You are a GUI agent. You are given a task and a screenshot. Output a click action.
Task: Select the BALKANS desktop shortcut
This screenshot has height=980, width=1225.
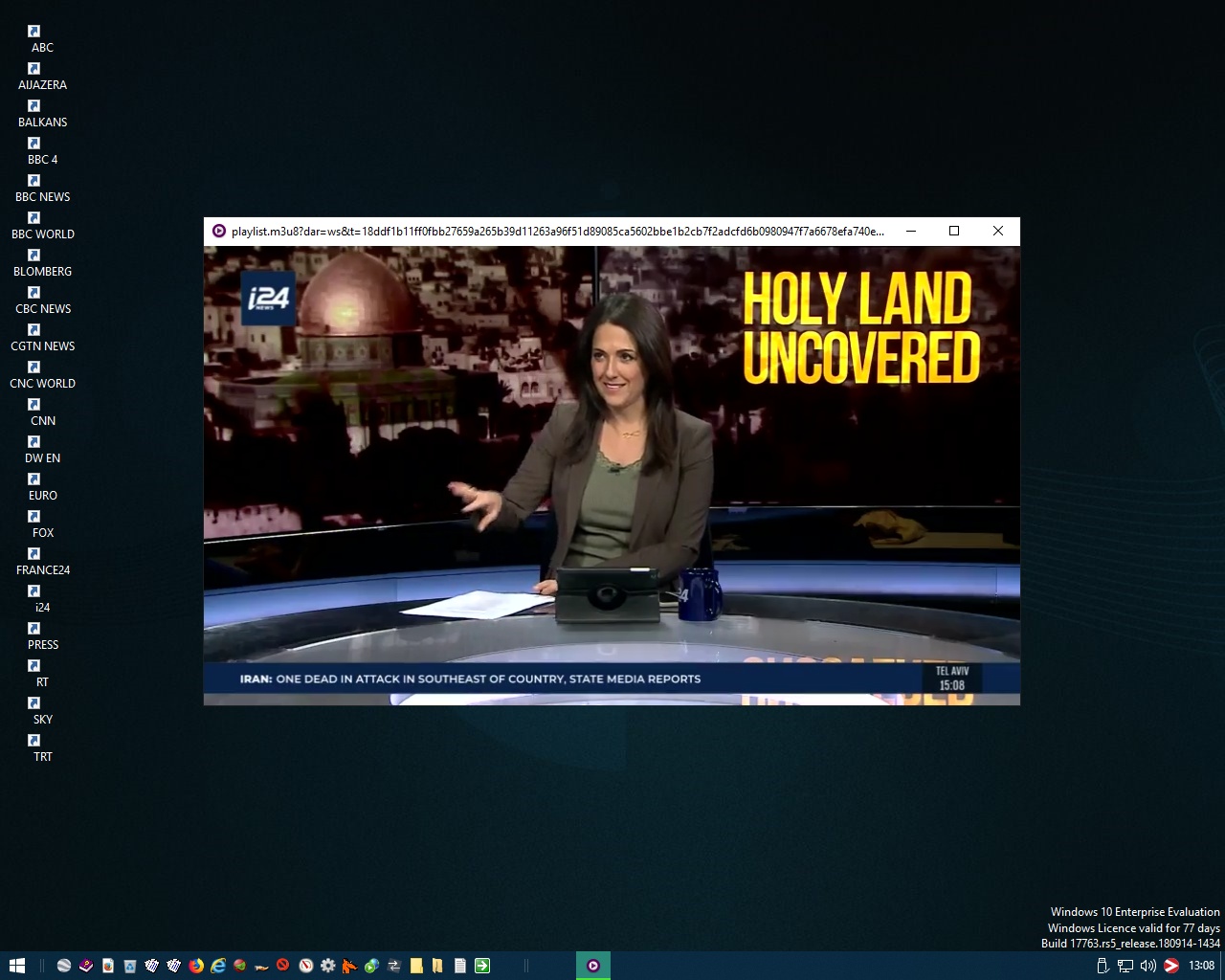click(x=42, y=114)
